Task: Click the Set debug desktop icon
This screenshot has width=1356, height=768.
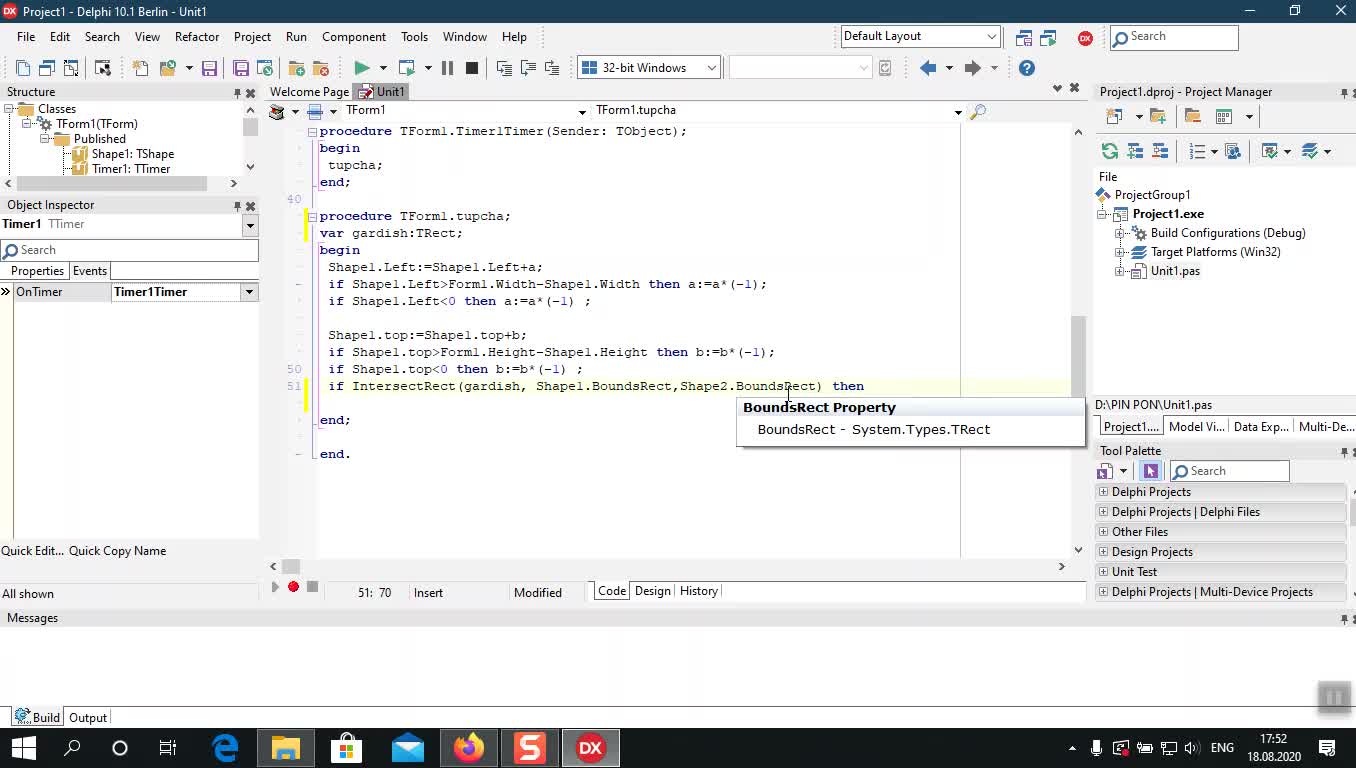Action: (1048, 38)
